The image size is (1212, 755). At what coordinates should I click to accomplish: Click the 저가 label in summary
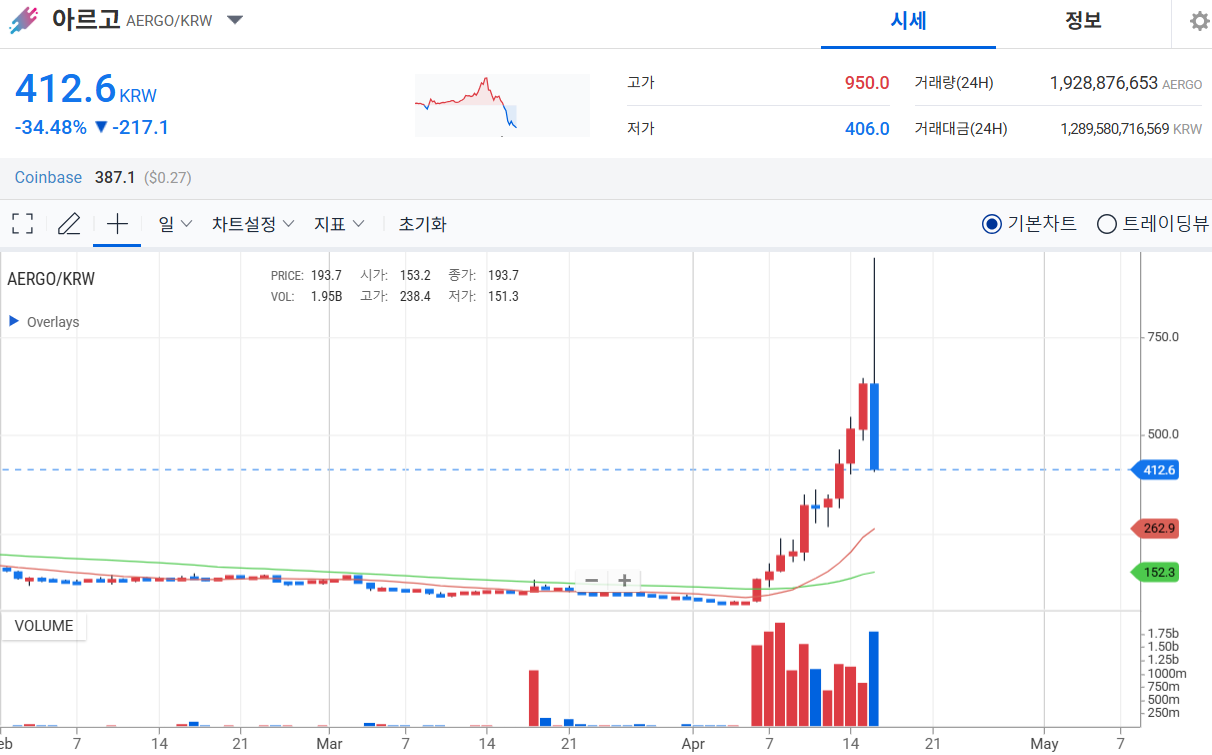pyautogui.click(x=640, y=129)
